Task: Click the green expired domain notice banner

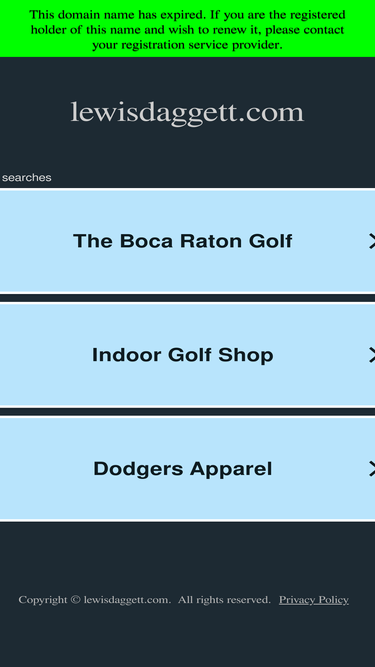Action: [x=188, y=29]
